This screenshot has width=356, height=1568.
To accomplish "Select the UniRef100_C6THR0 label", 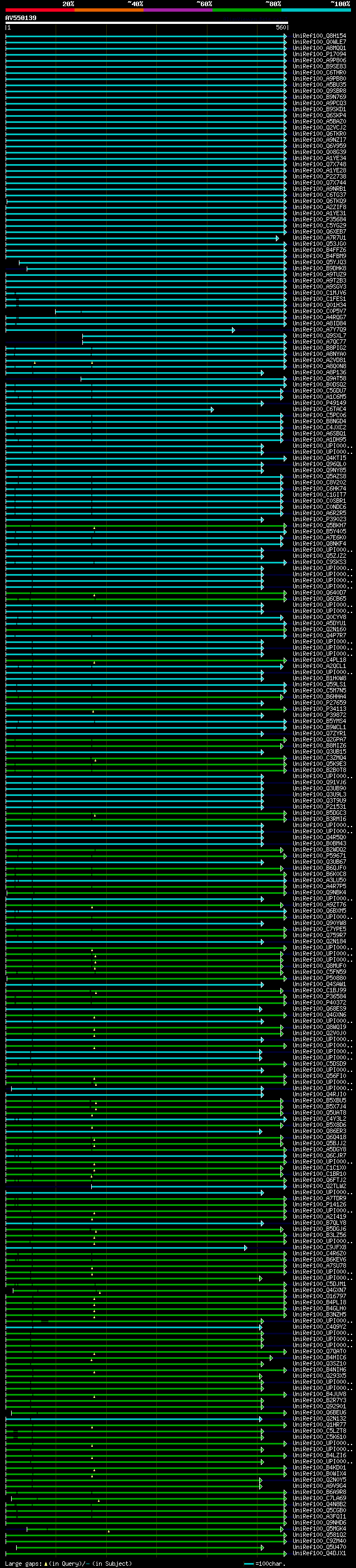I will point(319,72).
